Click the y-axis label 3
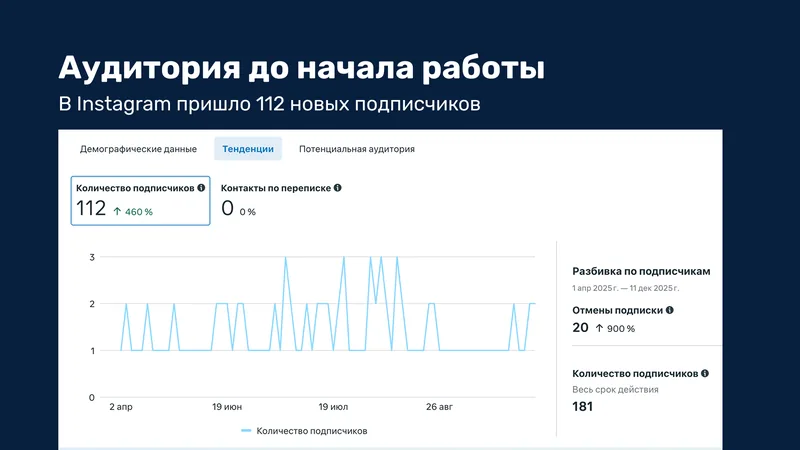This screenshot has height=450, width=800. click(92, 257)
